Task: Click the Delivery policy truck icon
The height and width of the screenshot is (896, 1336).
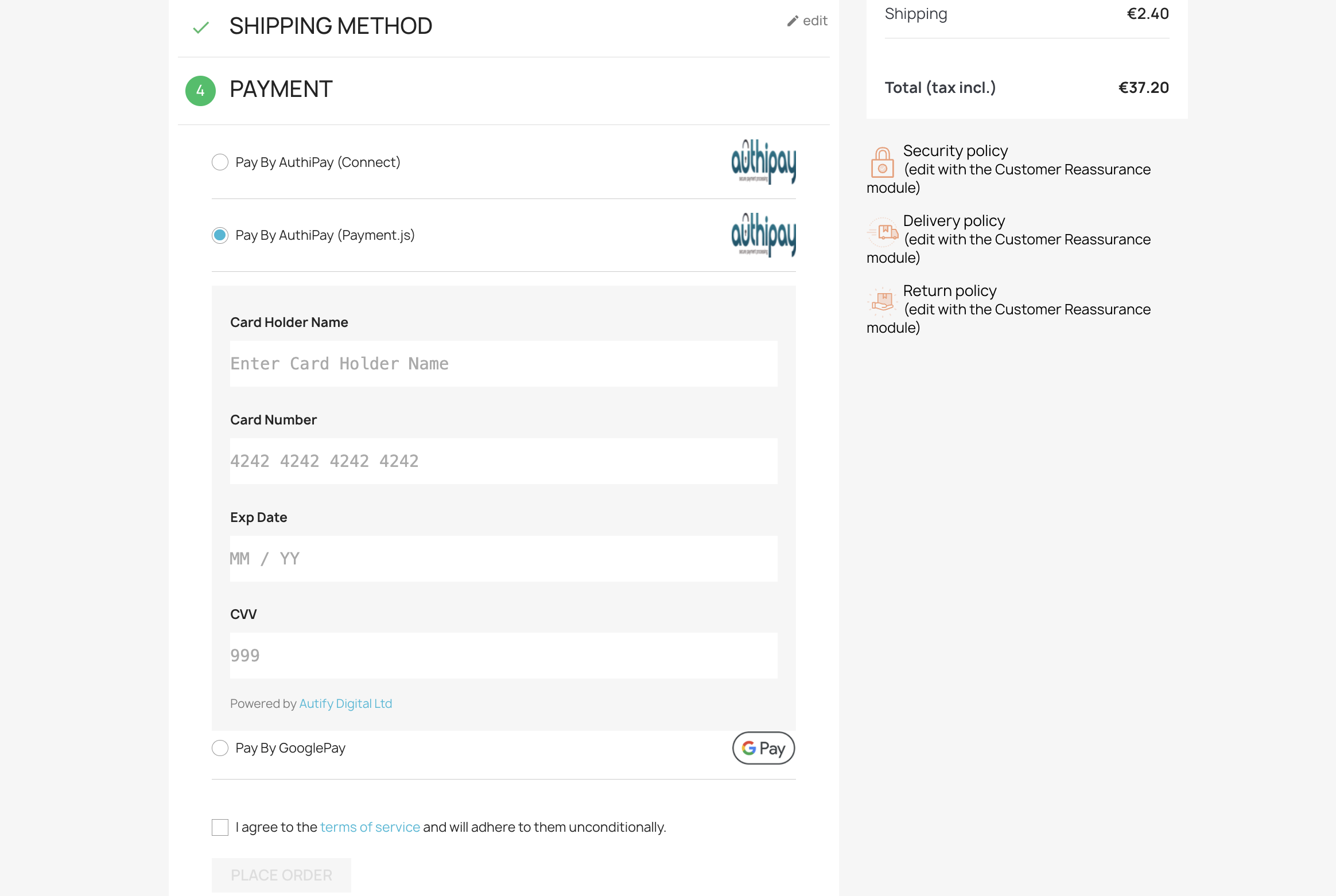Action: (x=883, y=232)
